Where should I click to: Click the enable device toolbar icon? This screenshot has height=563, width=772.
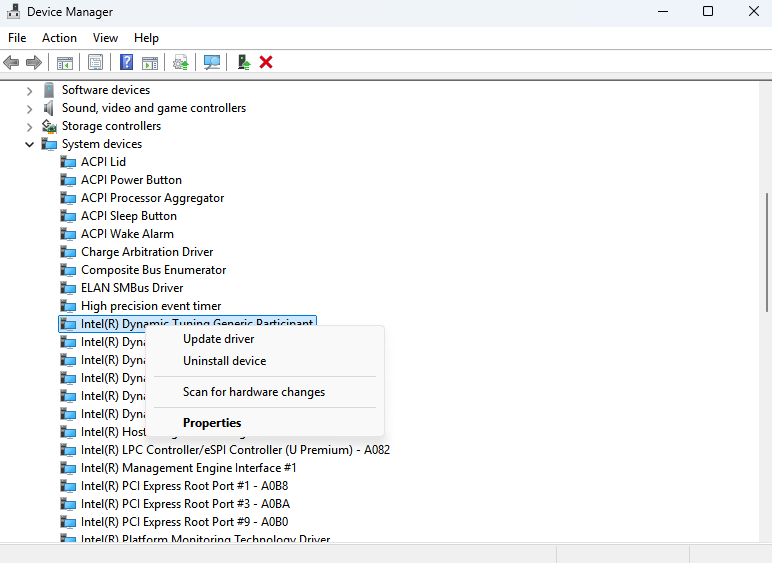[243, 62]
